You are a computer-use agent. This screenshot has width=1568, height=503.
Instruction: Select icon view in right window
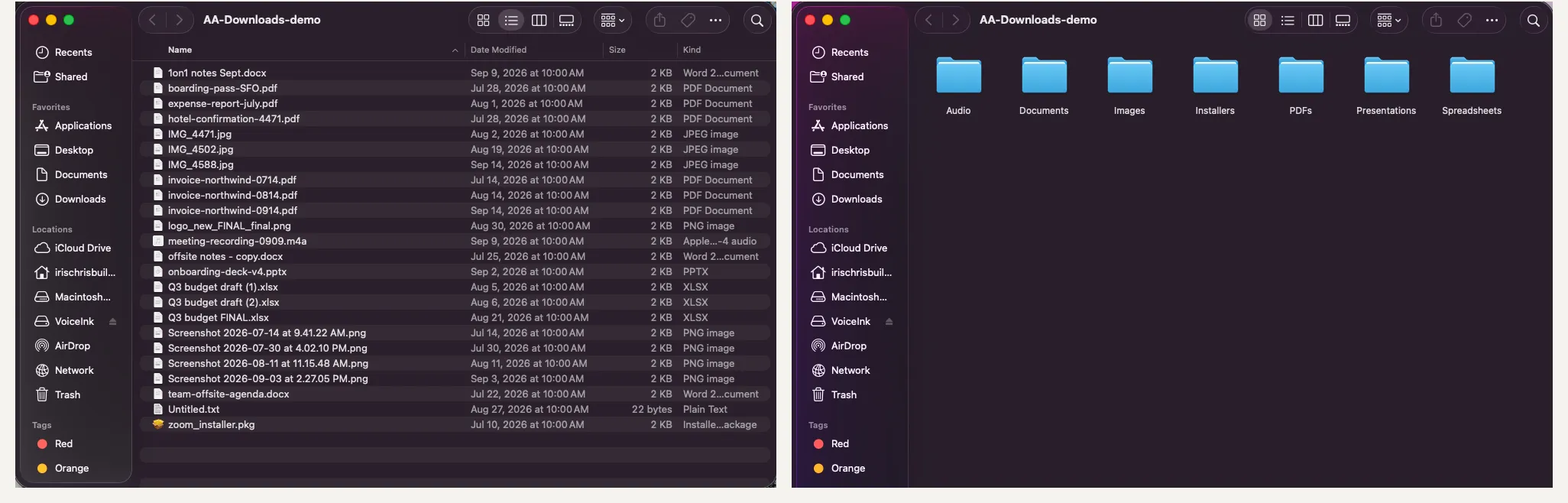pos(1259,21)
